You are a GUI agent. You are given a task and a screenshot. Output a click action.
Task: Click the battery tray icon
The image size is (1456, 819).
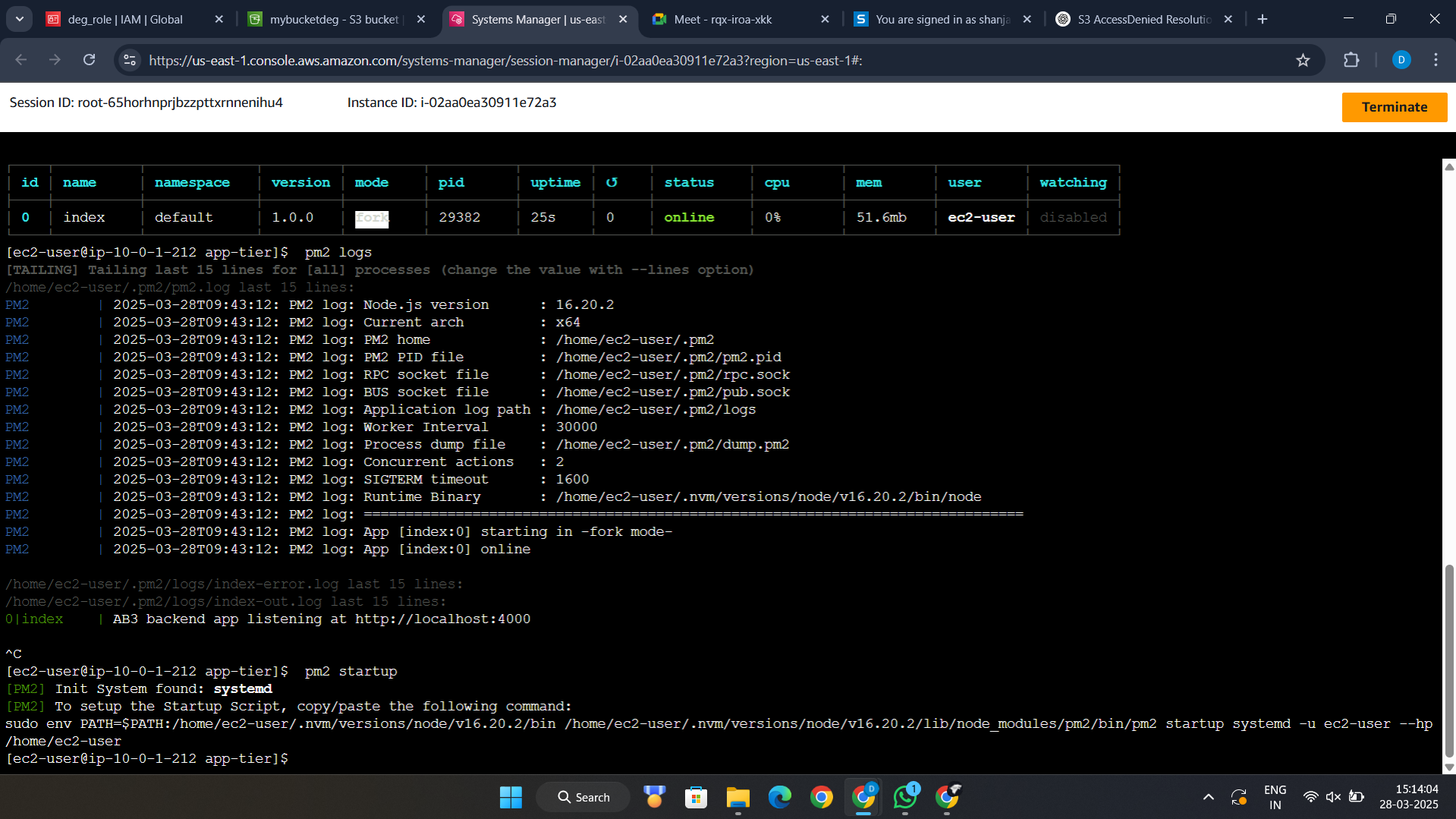click(x=1357, y=798)
